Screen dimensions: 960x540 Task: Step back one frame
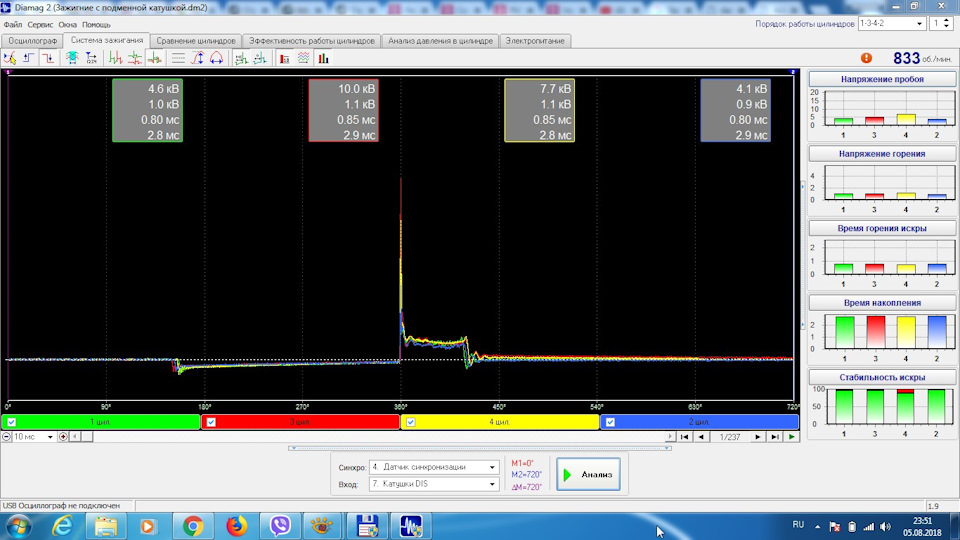[x=701, y=437]
